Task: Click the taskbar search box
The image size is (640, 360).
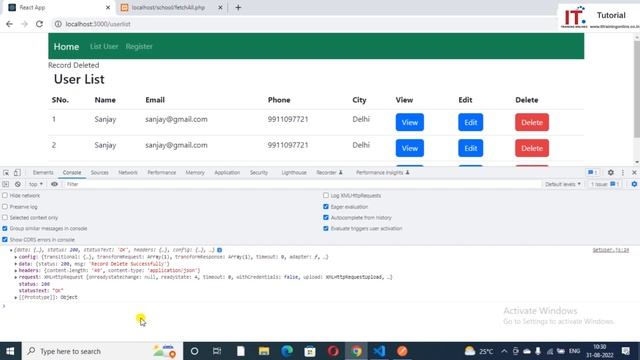Action: (102, 351)
